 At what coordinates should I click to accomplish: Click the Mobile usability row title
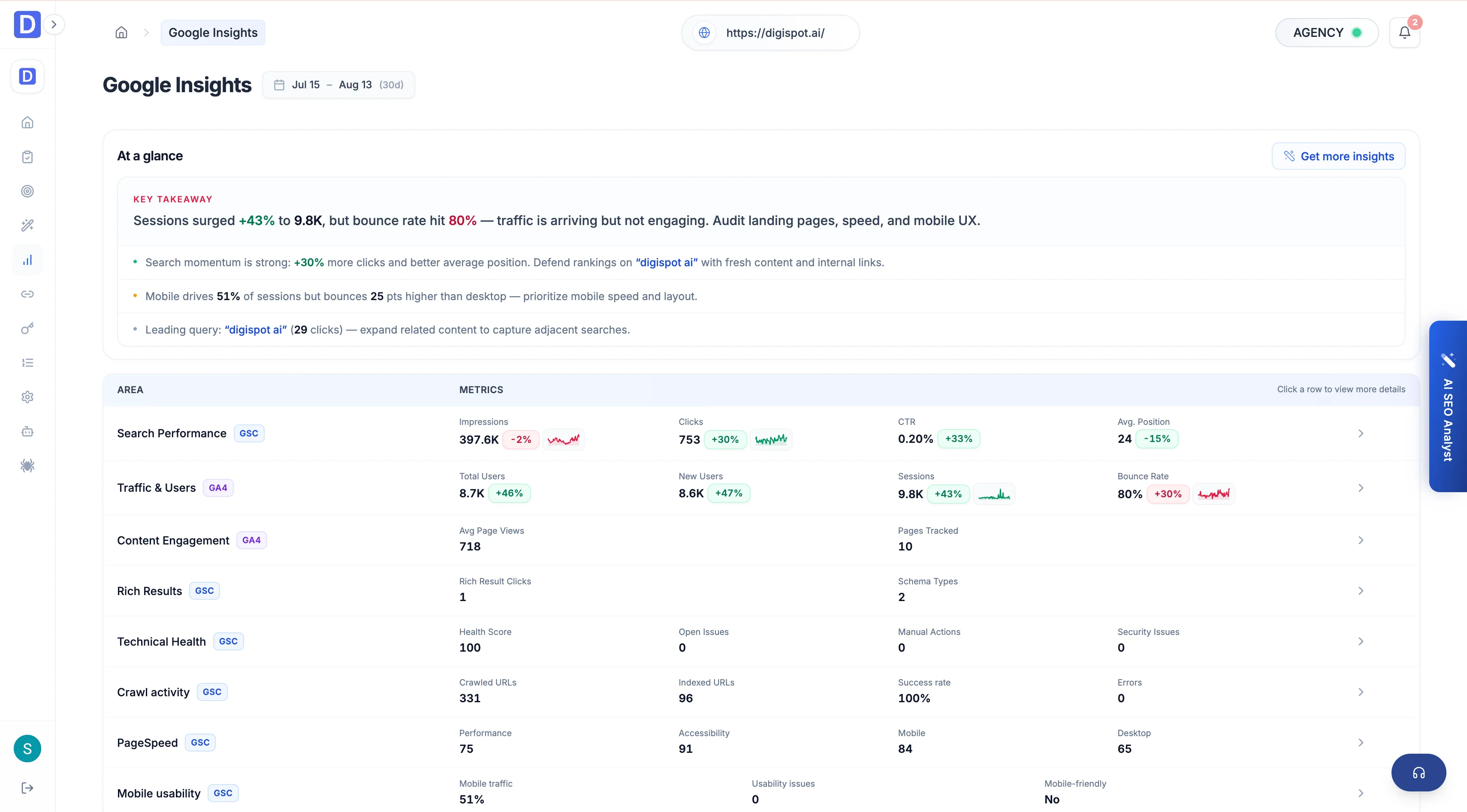(x=158, y=794)
